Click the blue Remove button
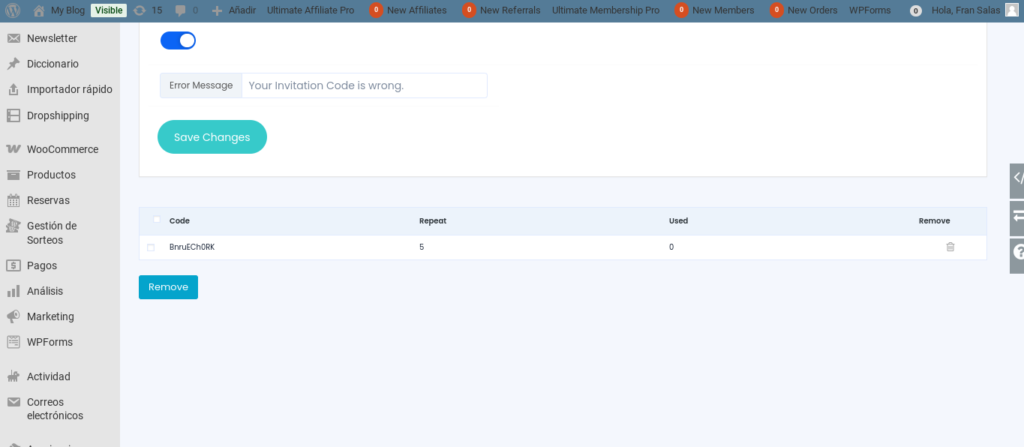The image size is (1024, 447). pyautogui.click(x=168, y=287)
